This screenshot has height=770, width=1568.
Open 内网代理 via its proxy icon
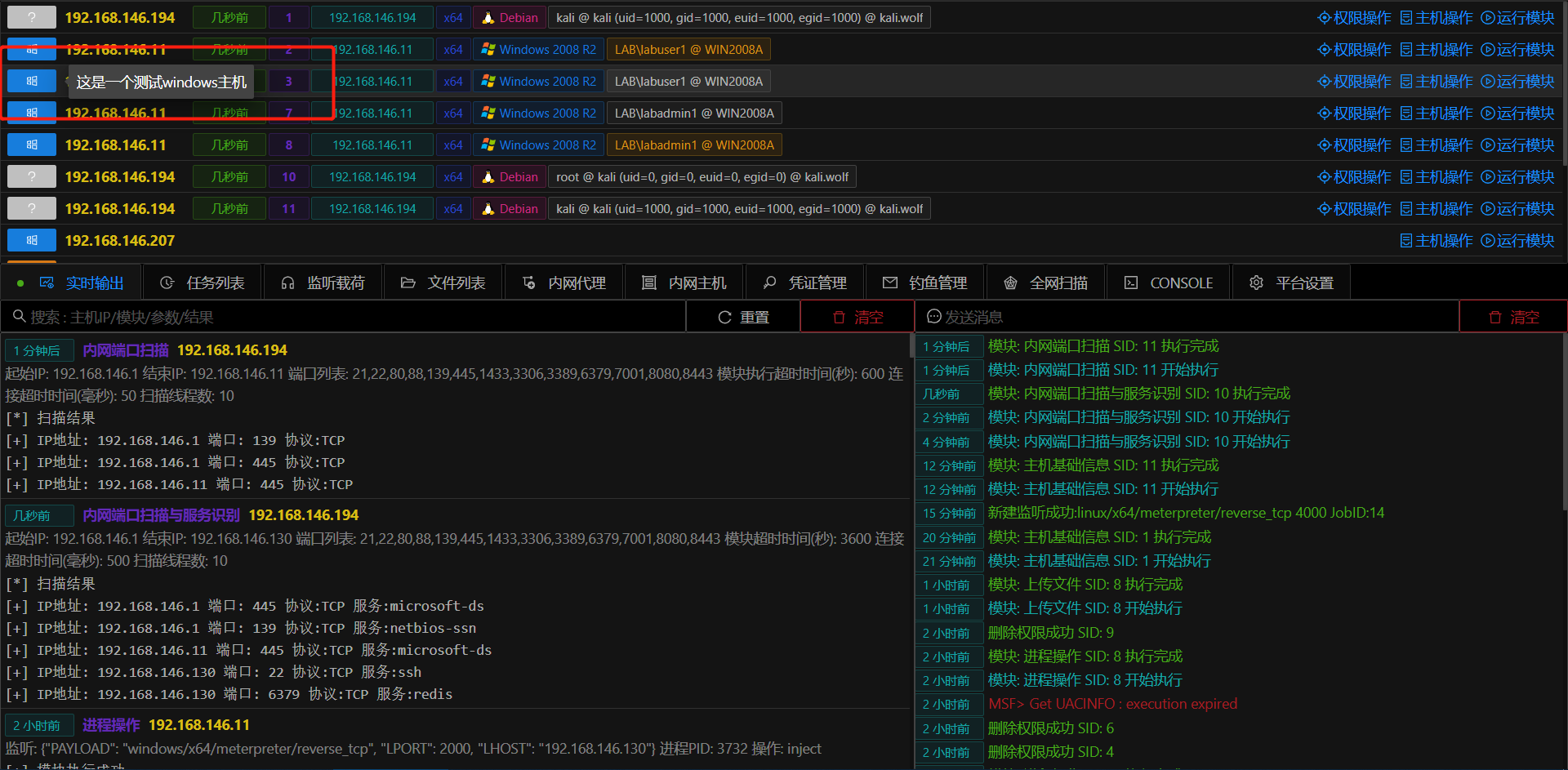[529, 283]
